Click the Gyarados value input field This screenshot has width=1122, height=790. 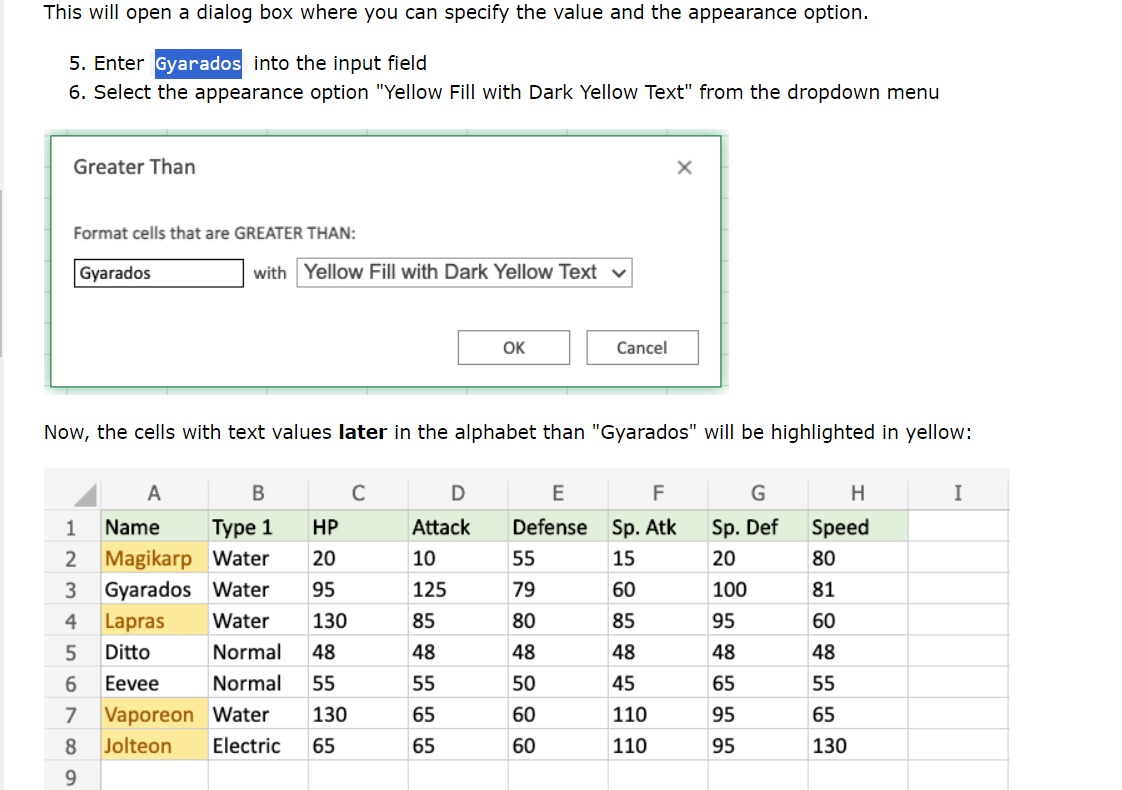[159, 273]
